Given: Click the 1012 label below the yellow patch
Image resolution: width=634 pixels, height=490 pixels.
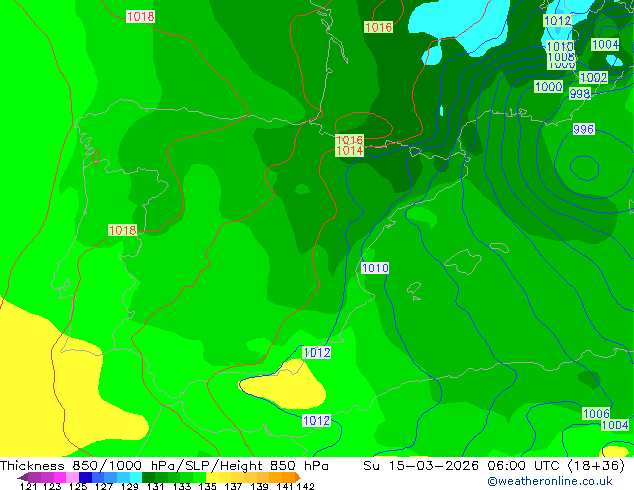Looking at the screenshot, I should 317,420.
